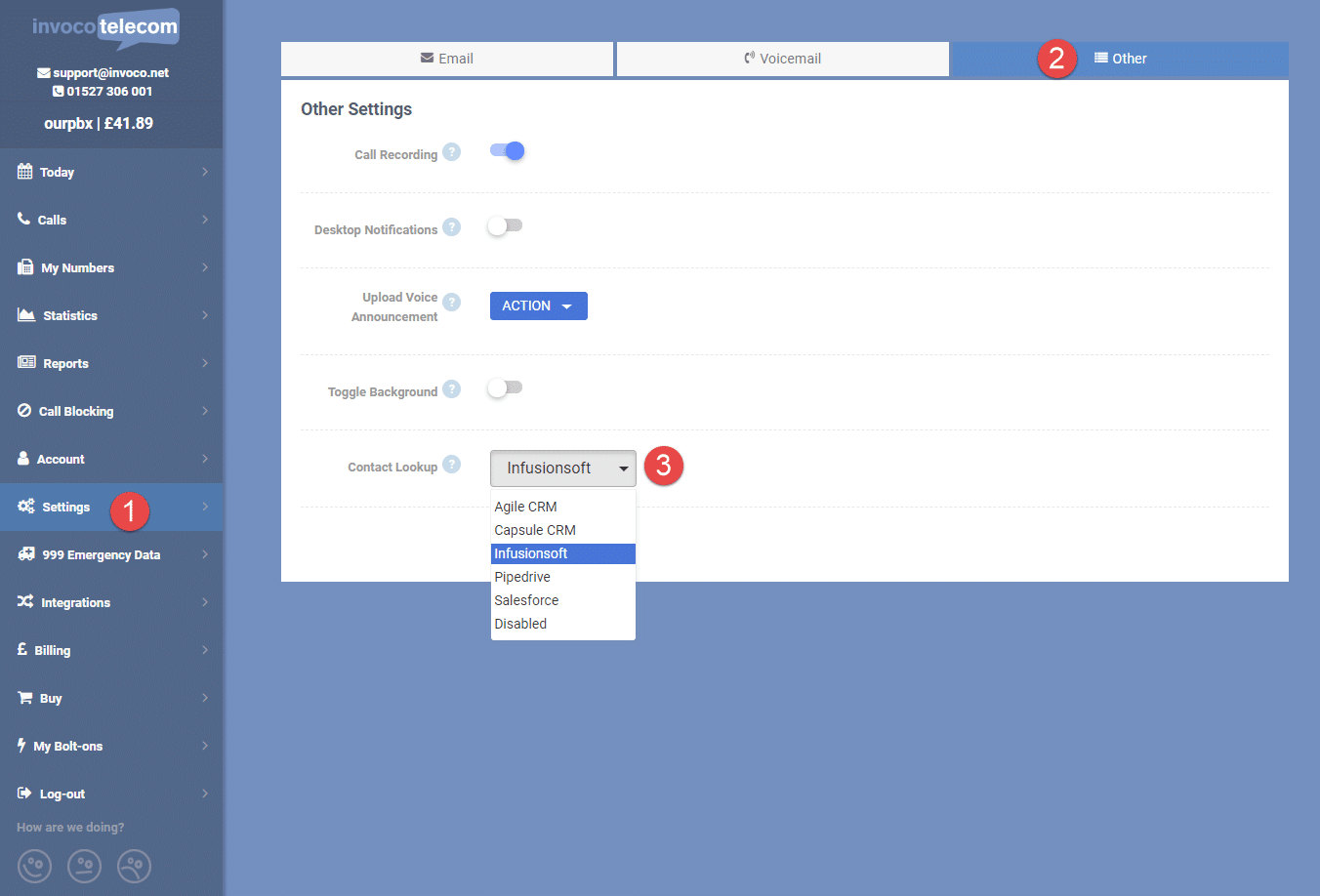
Task: Open the My Bolt-ons label
Action: tap(67, 747)
